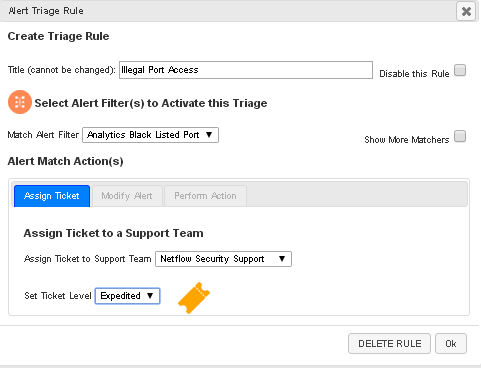Enable the Show More Matchers checkbox
Image resolution: width=481 pixels, height=368 pixels.
point(460,136)
